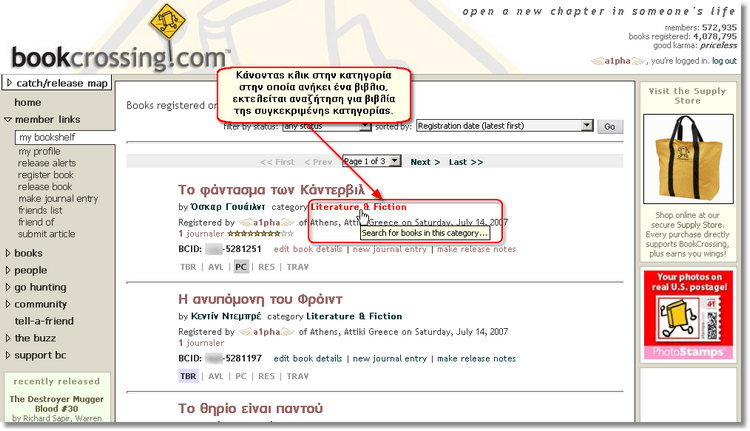
Task: Go to Next page of results
Action: [425, 162]
